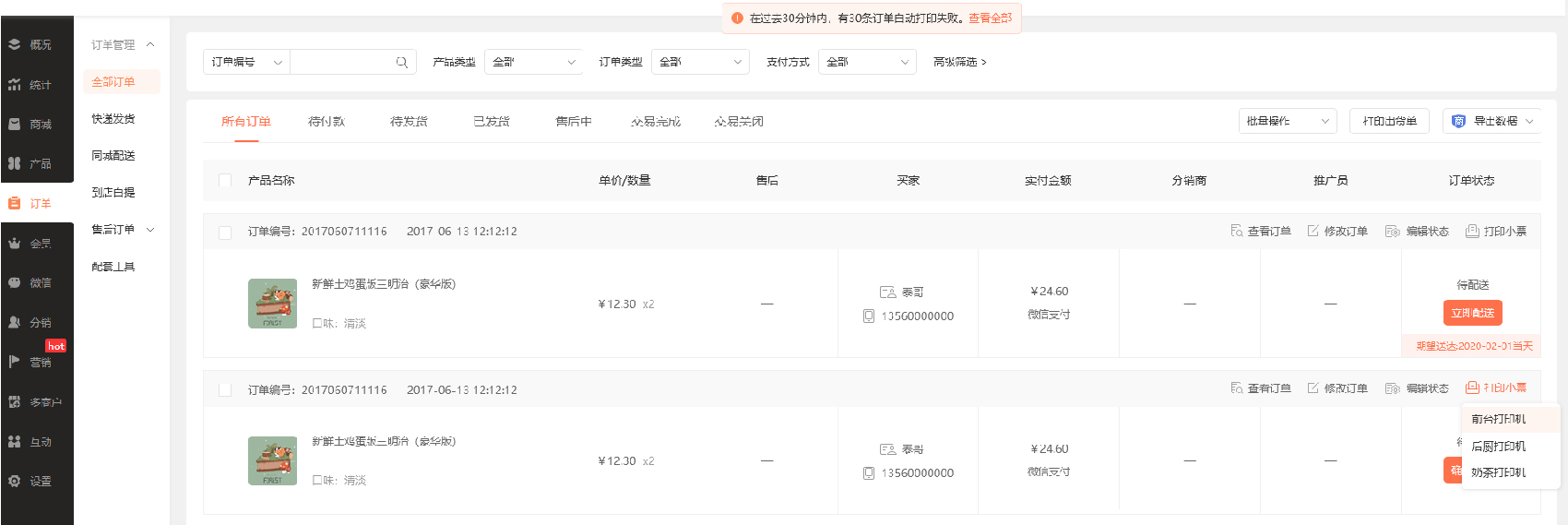
Task: Open the 支付方式 dropdown
Action: (x=867, y=62)
